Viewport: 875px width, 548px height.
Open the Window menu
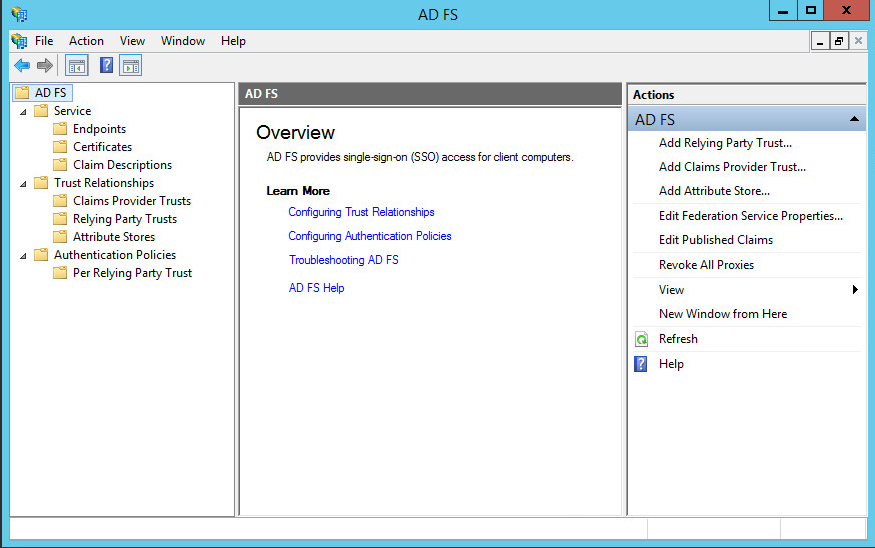click(183, 41)
